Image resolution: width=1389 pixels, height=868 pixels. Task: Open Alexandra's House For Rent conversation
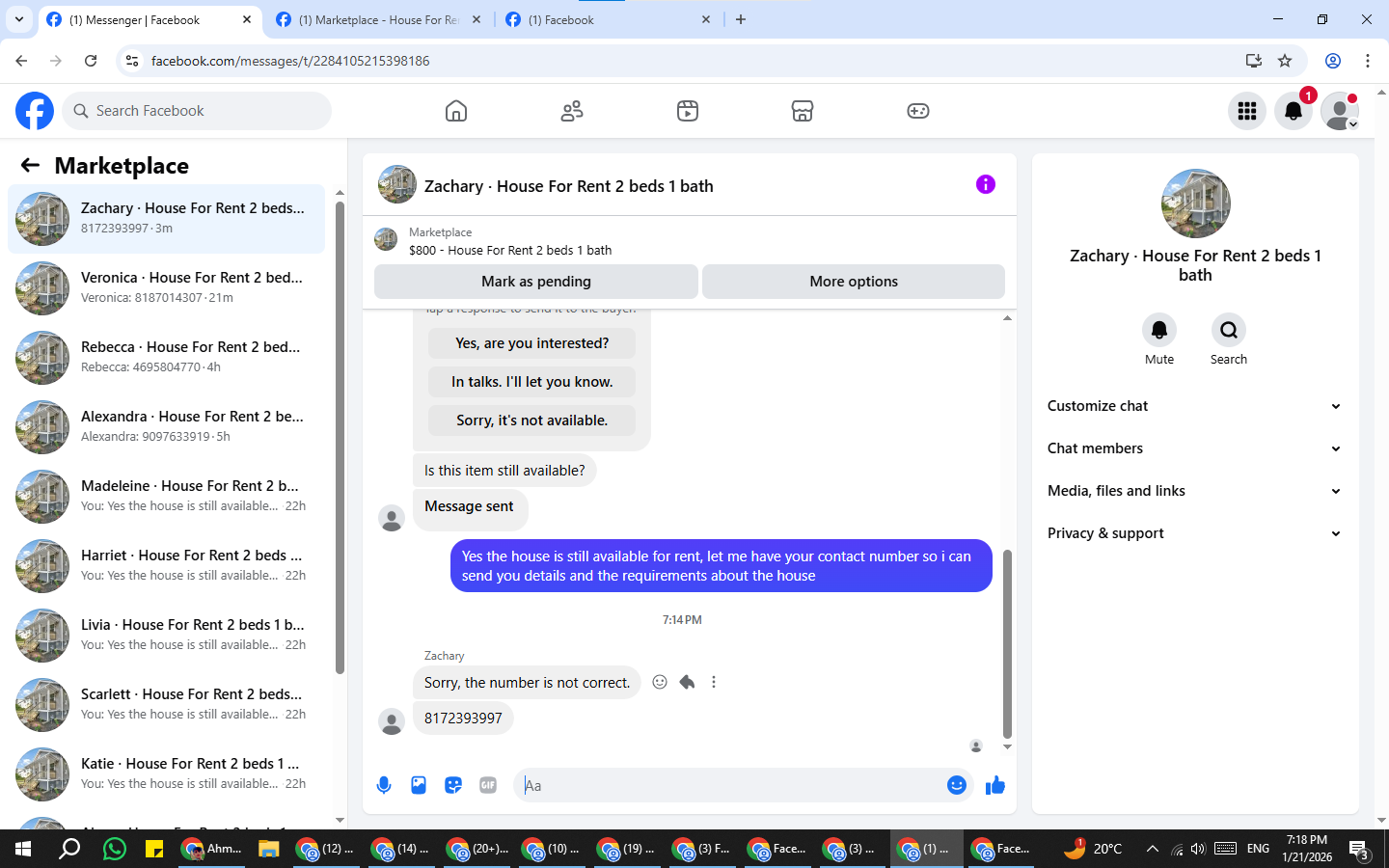[167, 426]
